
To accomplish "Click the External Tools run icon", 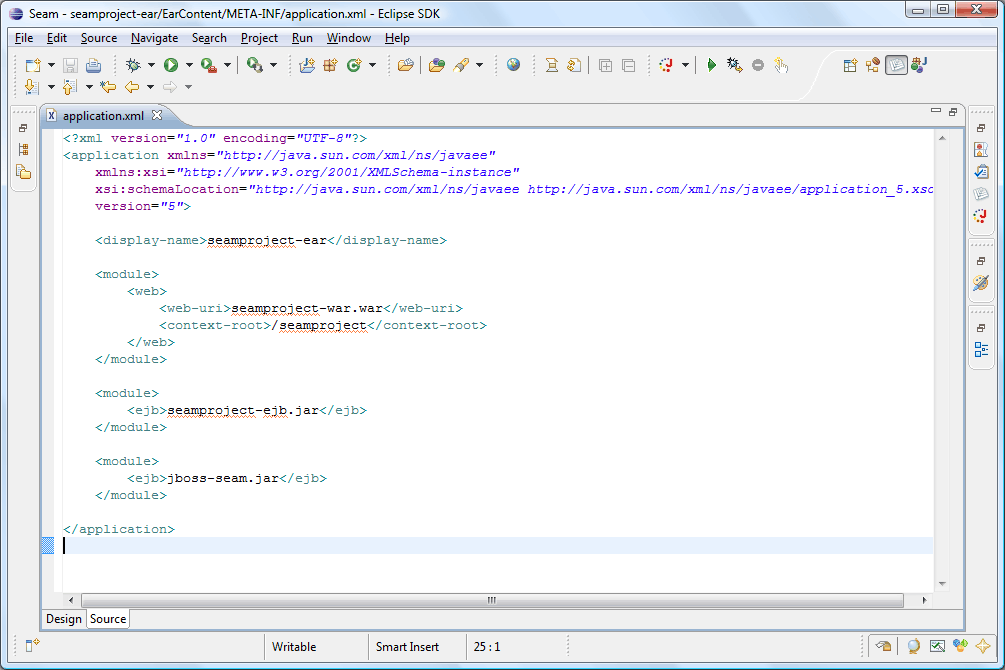I will click(208, 65).
